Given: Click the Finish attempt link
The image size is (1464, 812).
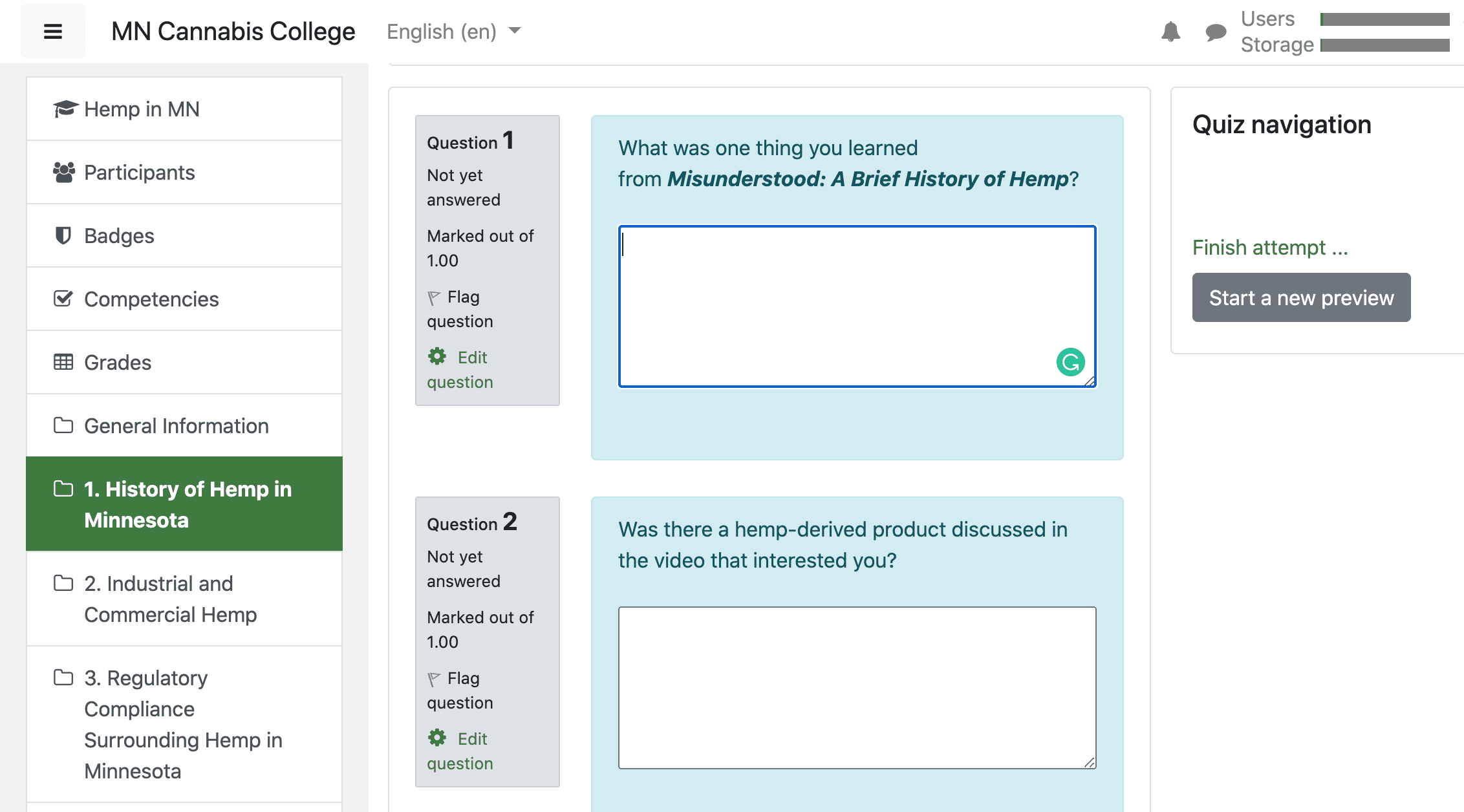Looking at the screenshot, I should click(1269, 248).
